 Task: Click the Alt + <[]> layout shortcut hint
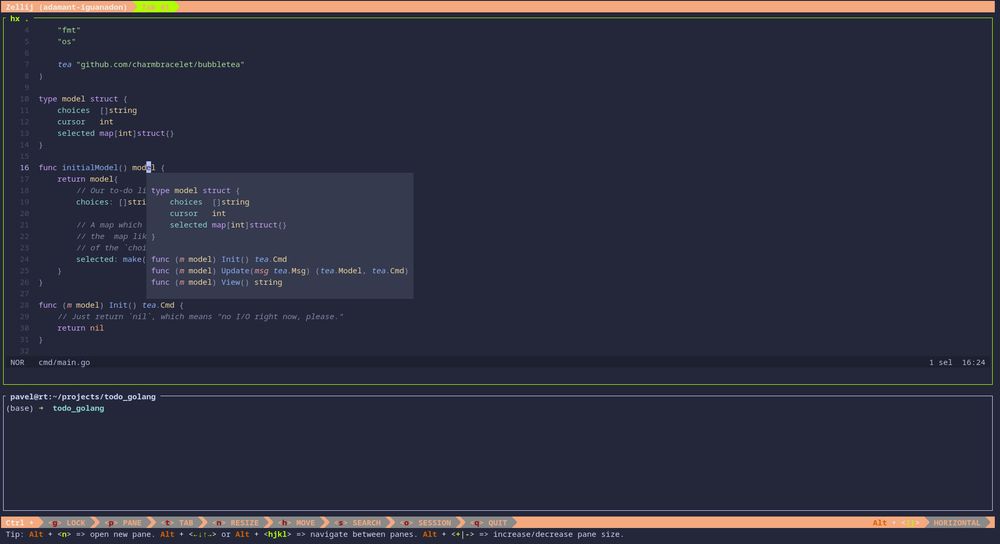coord(896,522)
